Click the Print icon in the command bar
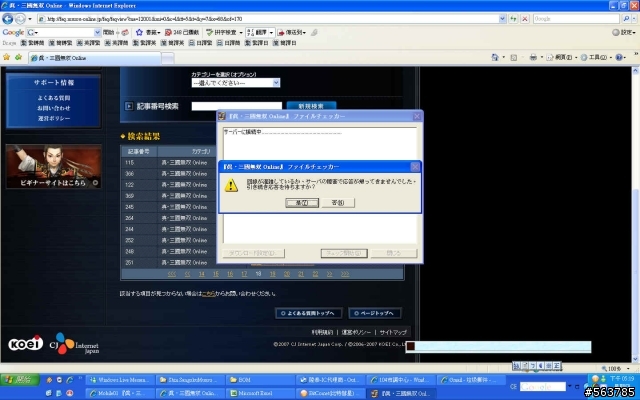Image resolution: width=640 pixels, height=400 pixels. [x=533, y=58]
